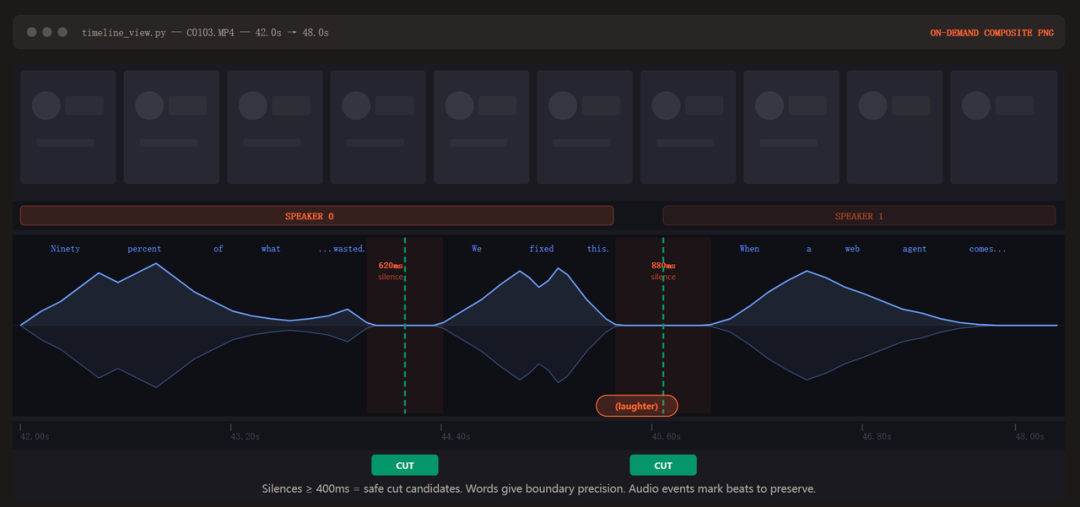Select the word "agent" in the transcript

pos(915,249)
